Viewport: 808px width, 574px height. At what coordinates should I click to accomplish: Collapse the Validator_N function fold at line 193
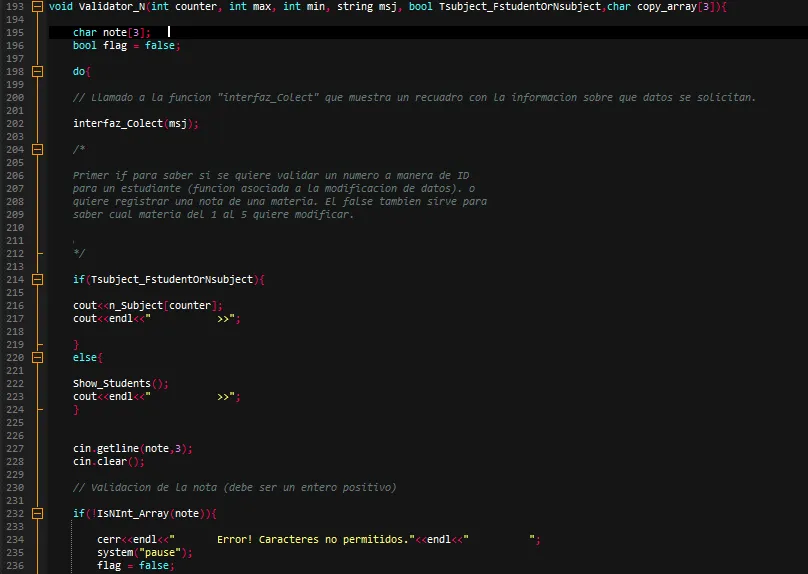point(37,7)
